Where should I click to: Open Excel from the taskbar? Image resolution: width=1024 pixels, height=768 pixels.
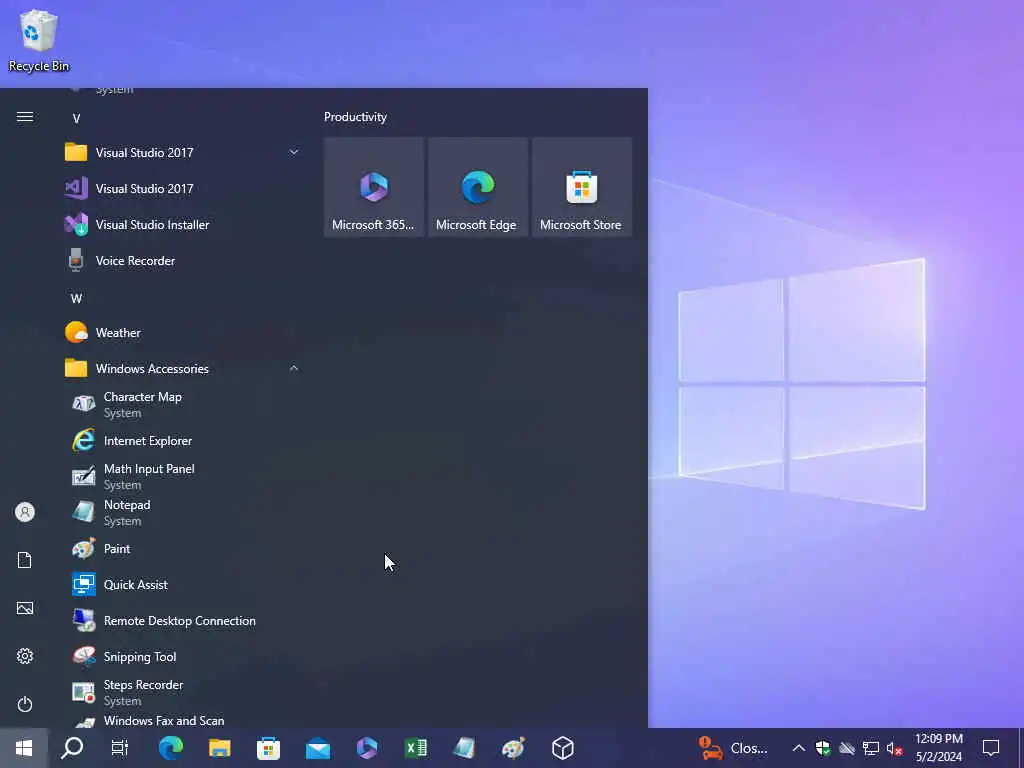pyautogui.click(x=415, y=748)
